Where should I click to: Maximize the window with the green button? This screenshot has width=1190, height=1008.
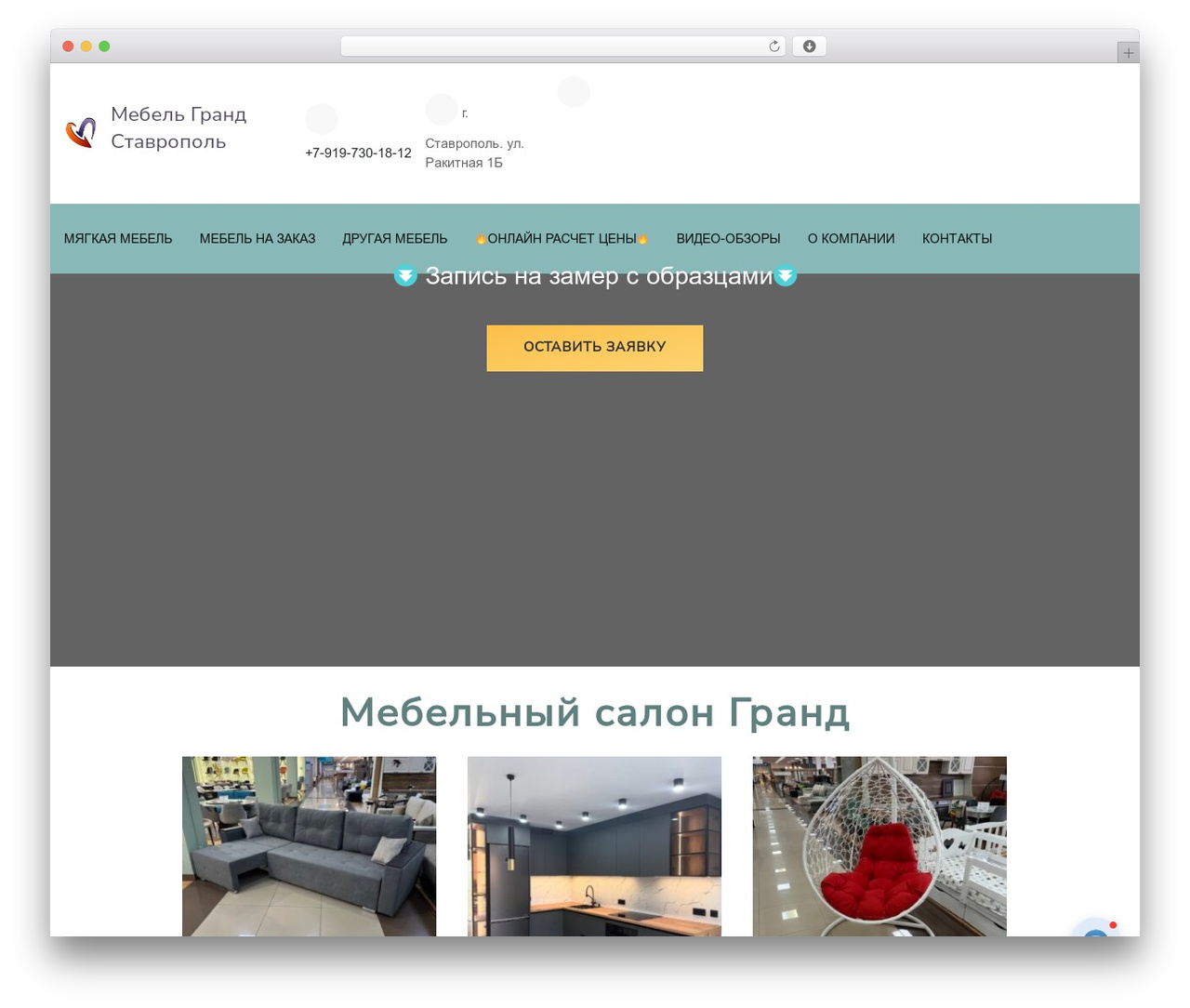click(x=104, y=46)
